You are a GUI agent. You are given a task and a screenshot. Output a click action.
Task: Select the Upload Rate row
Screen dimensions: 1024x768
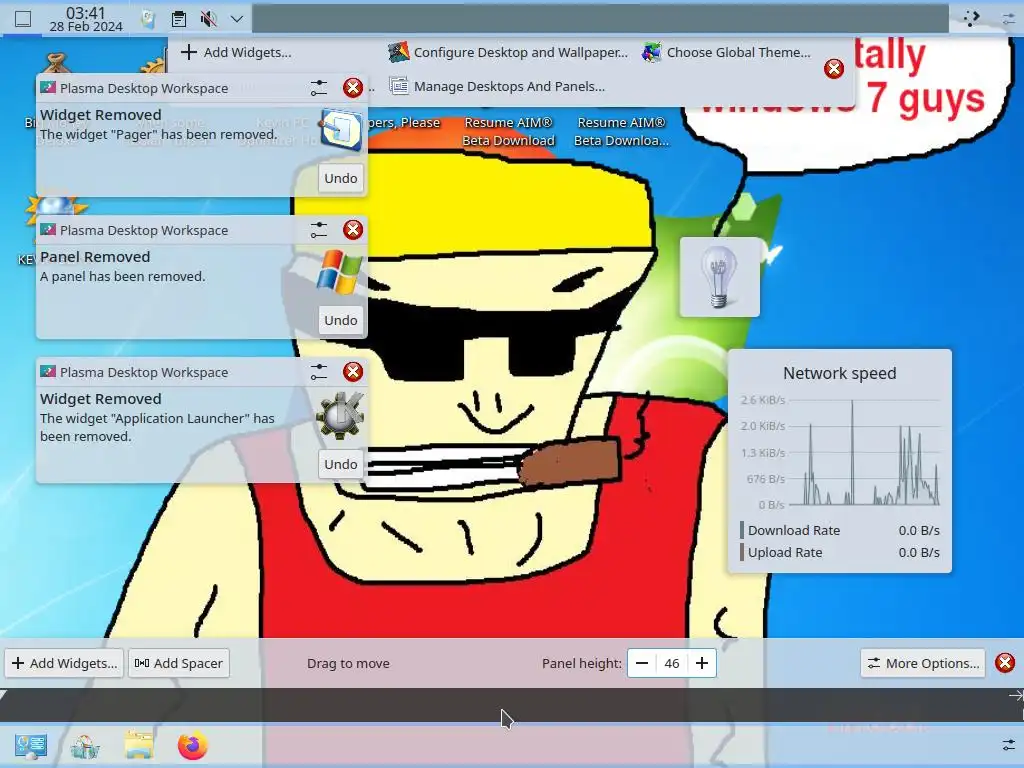(x=840, y=552)
